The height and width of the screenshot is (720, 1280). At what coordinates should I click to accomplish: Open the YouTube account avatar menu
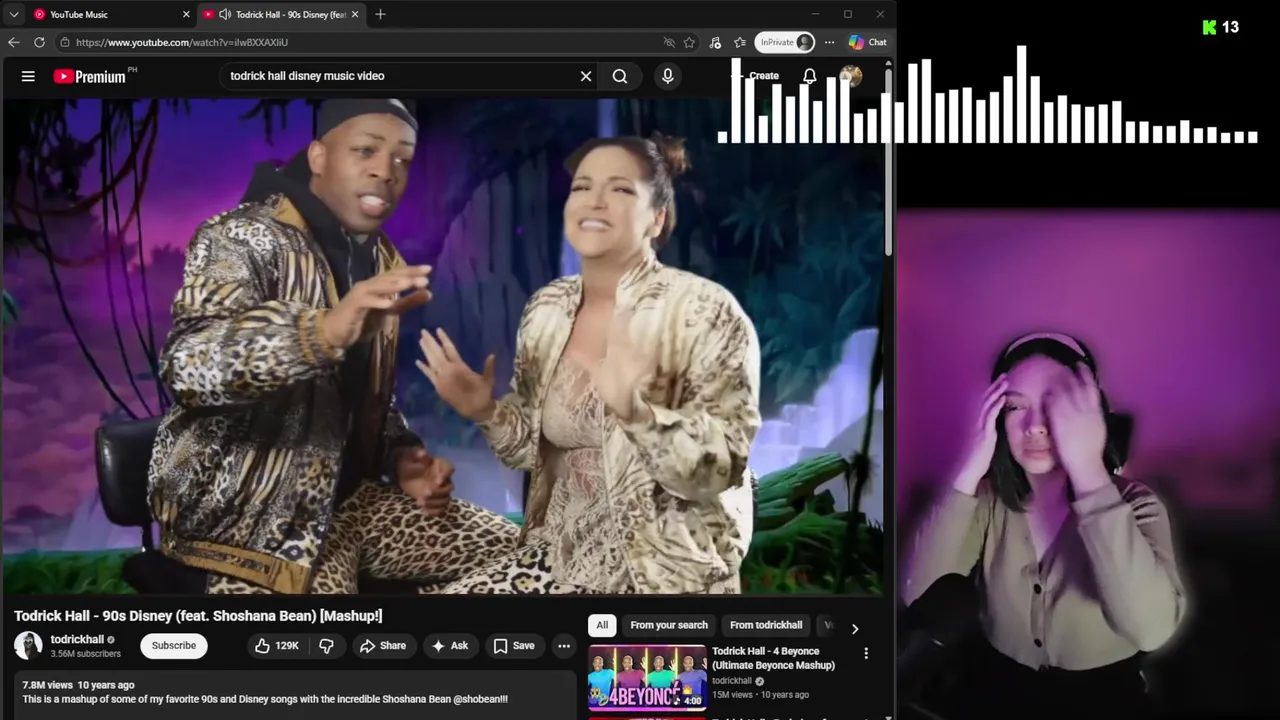(x=851, y=76)
